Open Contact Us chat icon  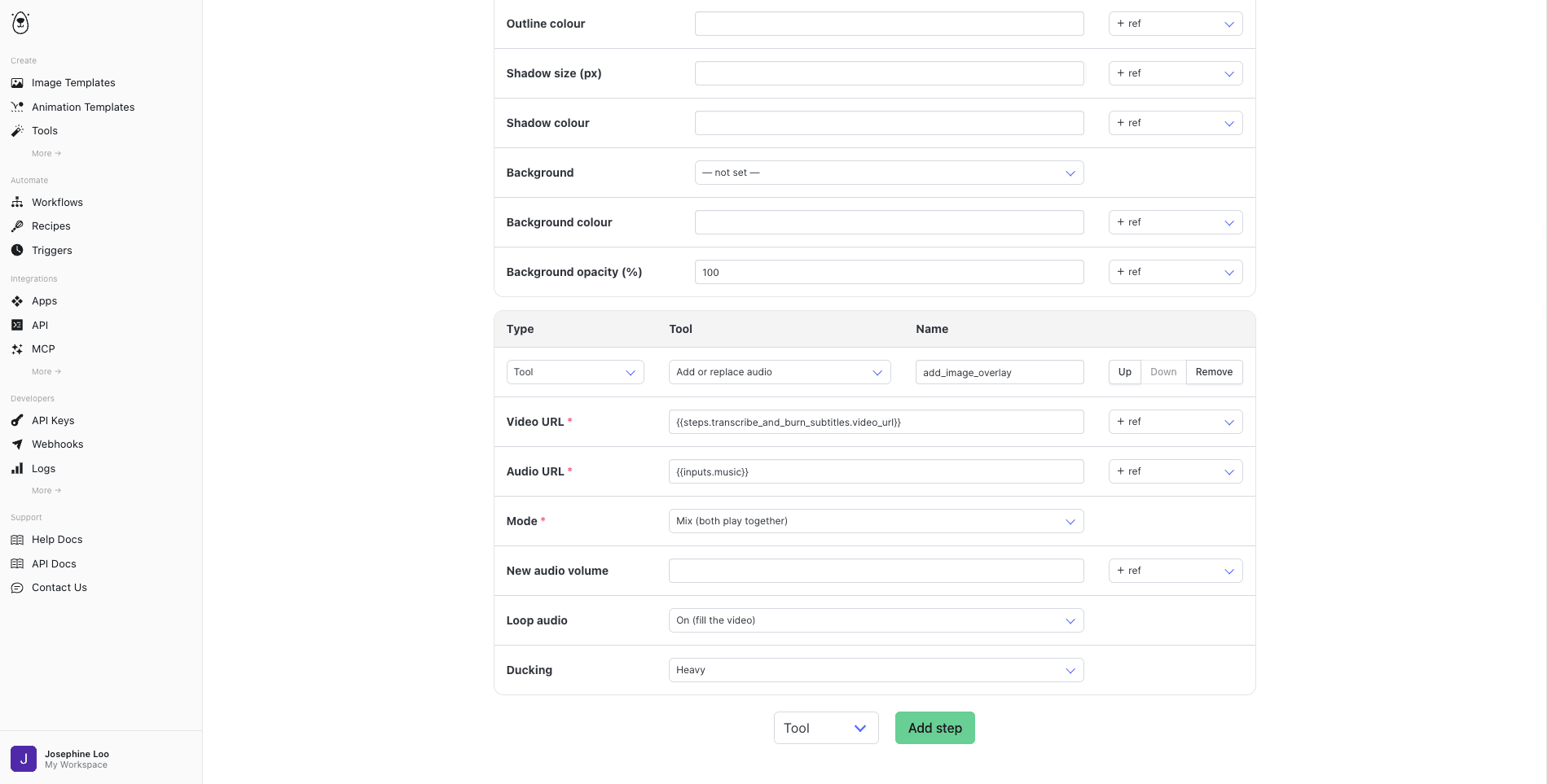(x=17, y=588)
